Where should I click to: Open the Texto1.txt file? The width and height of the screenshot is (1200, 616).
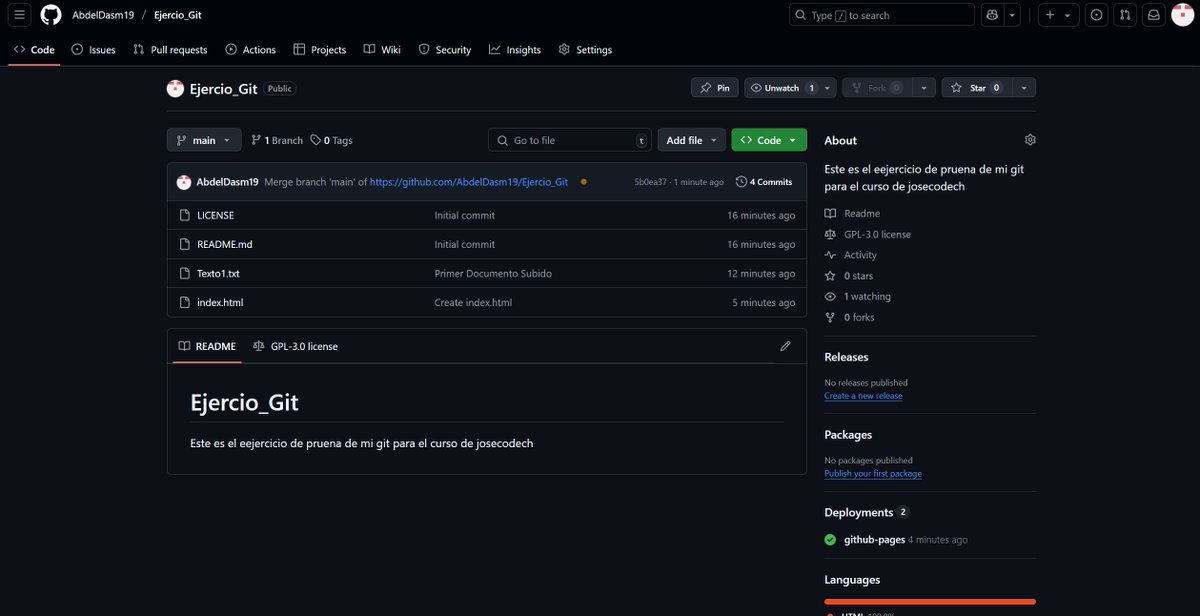(x=218, y=273)
